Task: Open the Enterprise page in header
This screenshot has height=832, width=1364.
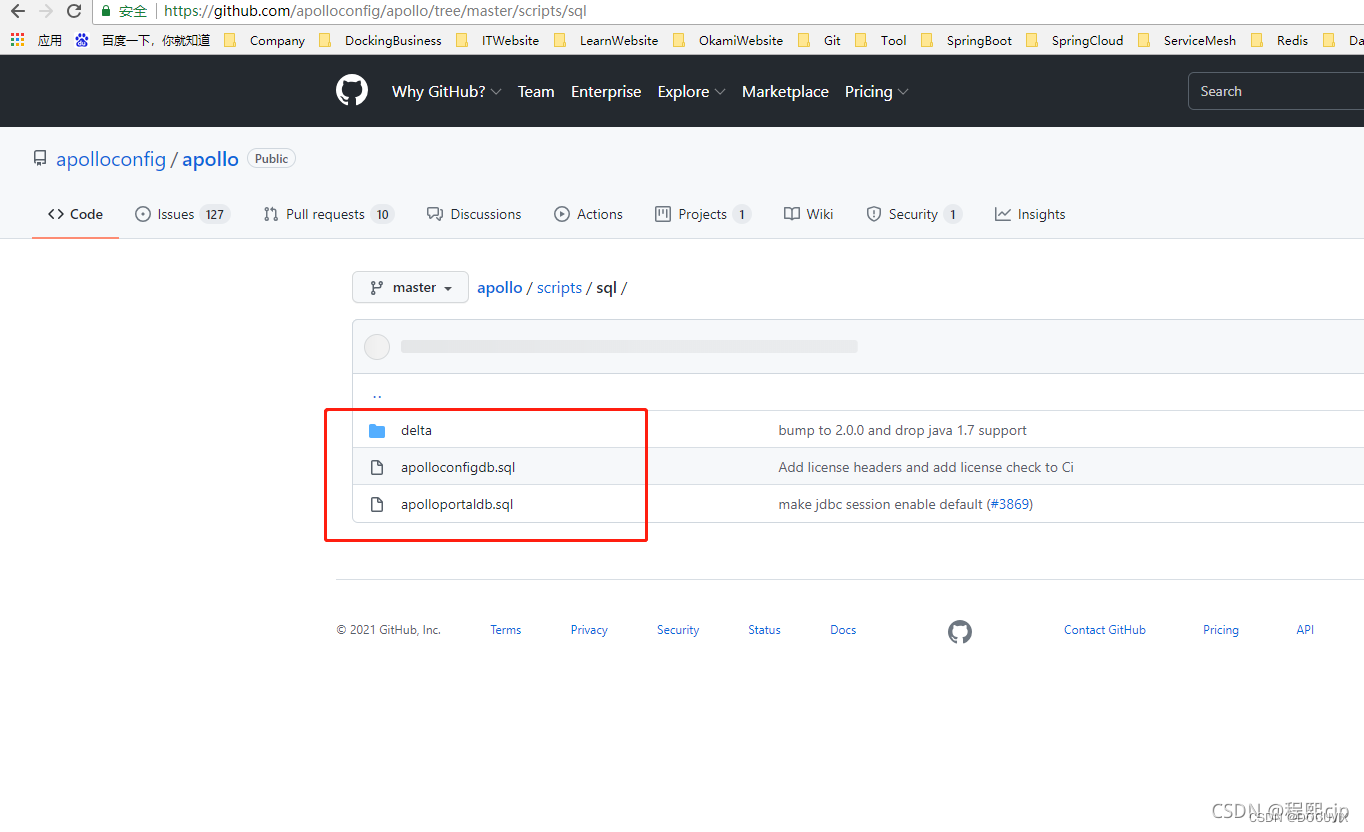Action: [x=606, y=91]
